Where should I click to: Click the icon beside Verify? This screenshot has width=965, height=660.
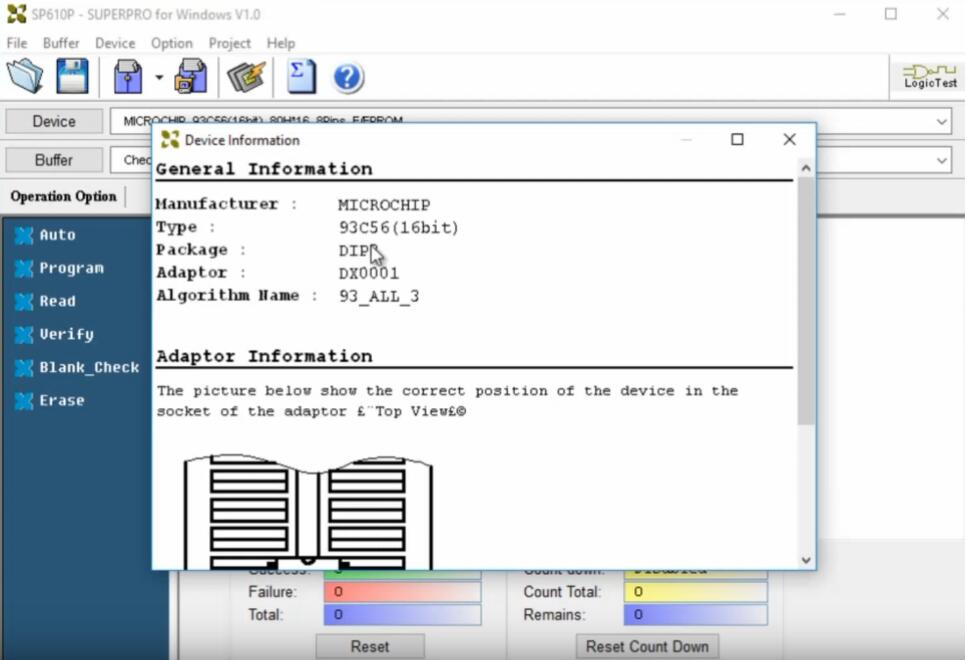(24, 335)
